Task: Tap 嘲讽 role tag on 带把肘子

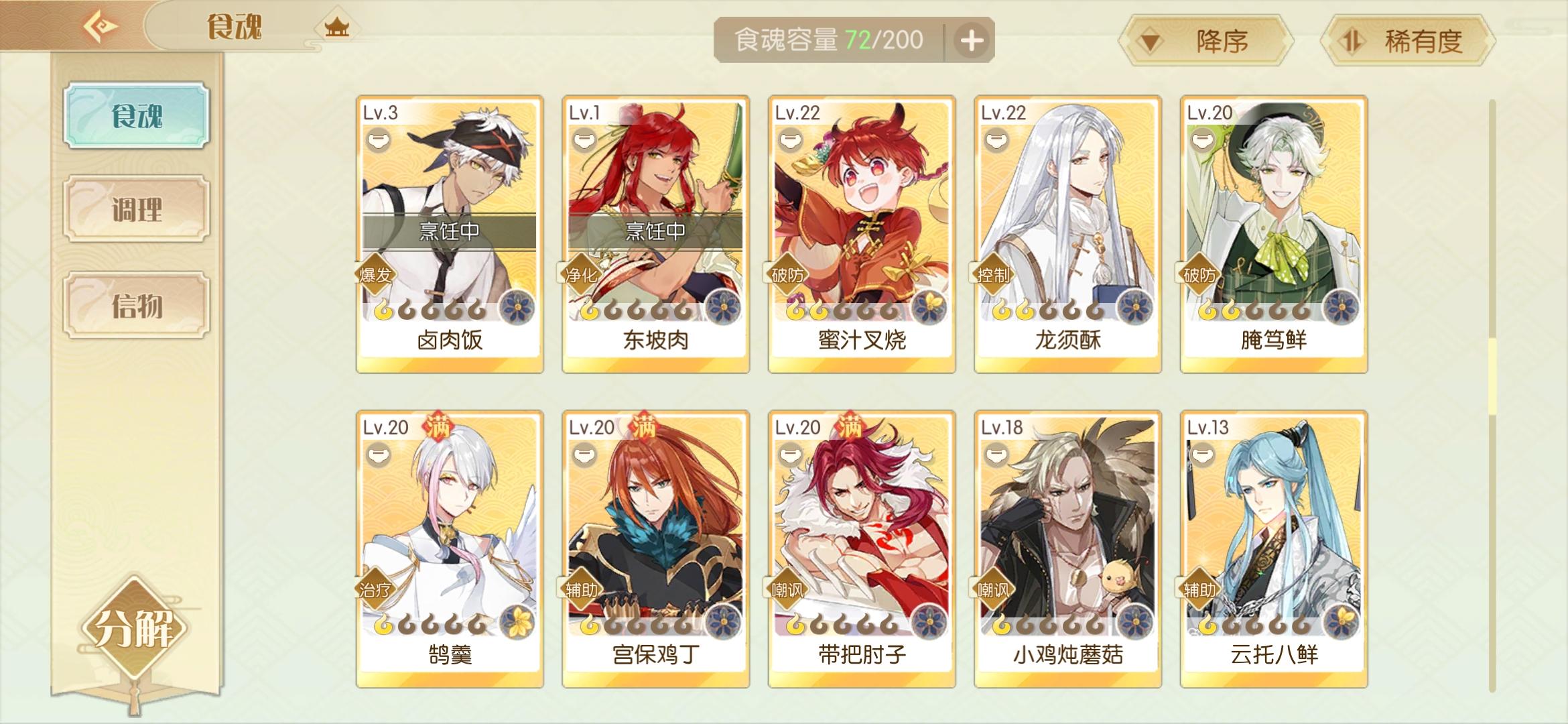Action: tap(787, 590)
